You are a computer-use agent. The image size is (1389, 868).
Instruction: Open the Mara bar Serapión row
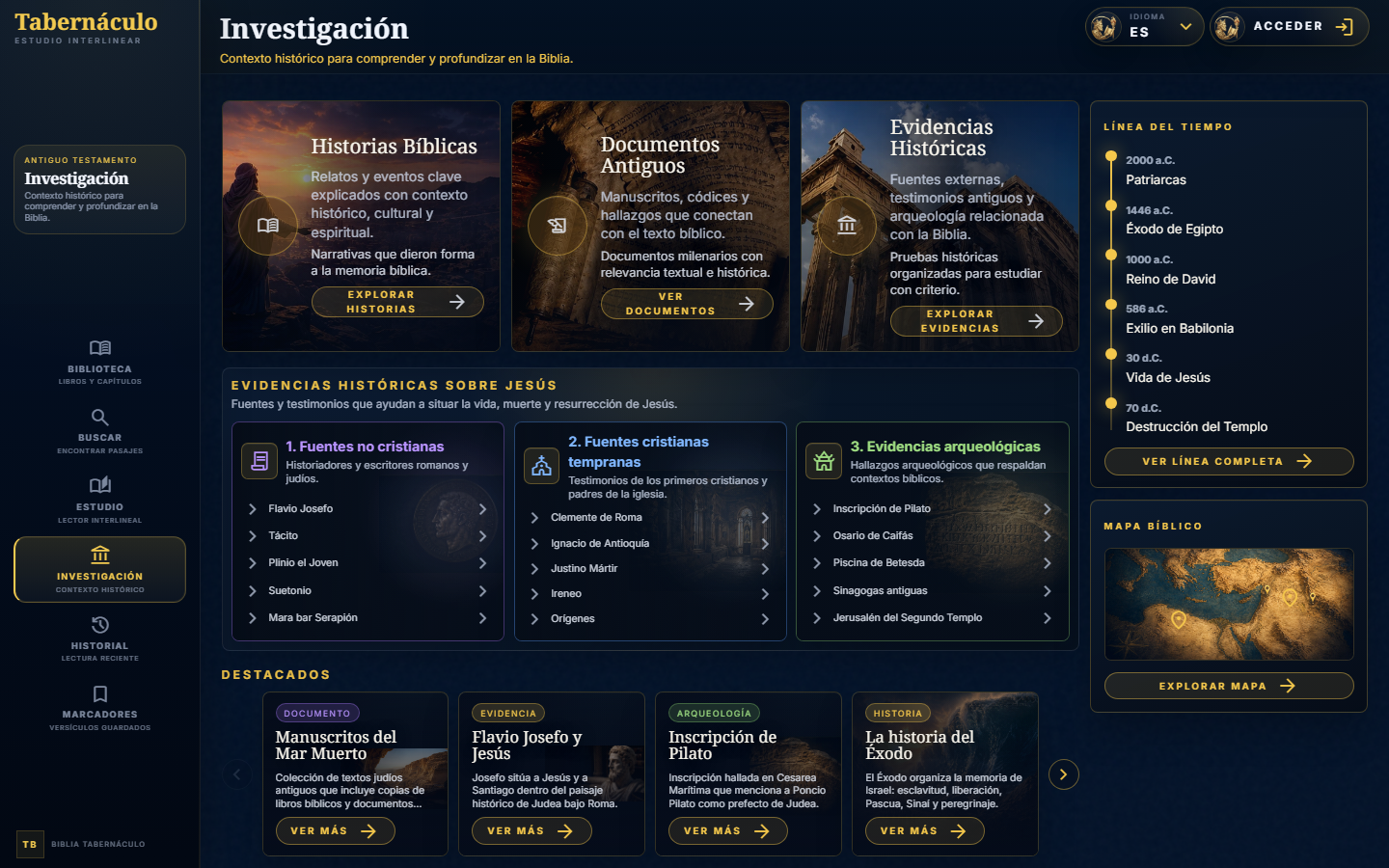pyautogui.click(x=368, y=618)
